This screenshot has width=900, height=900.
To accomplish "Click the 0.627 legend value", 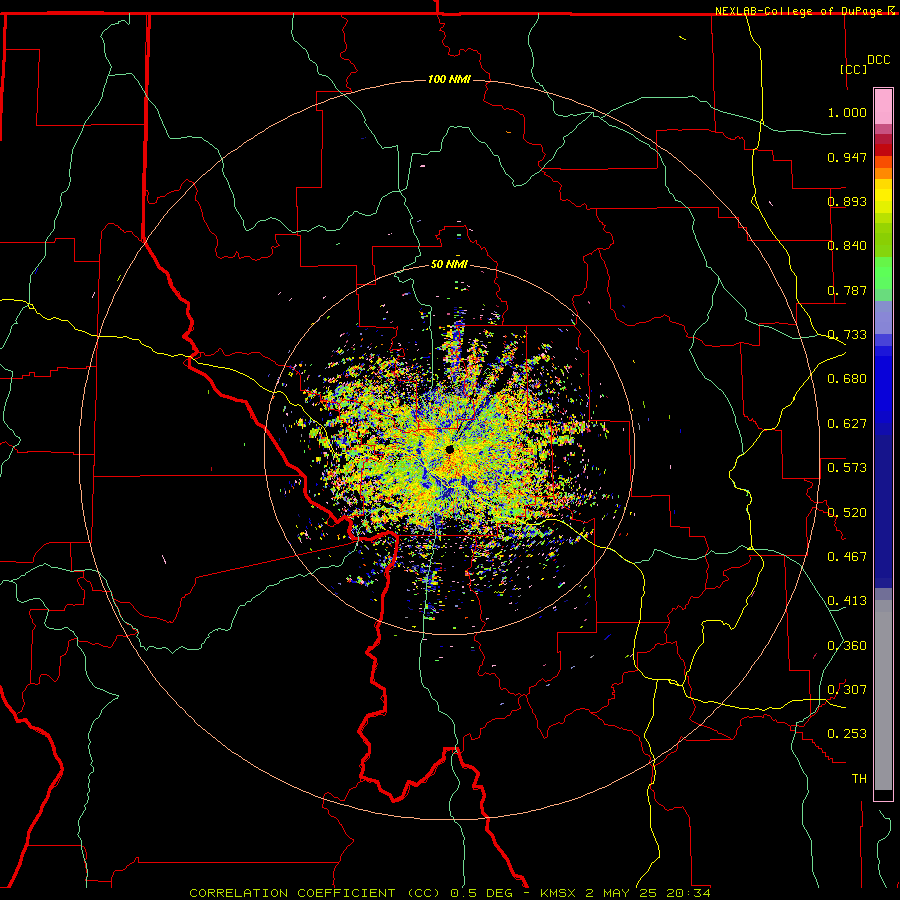I will coord(847,424).
